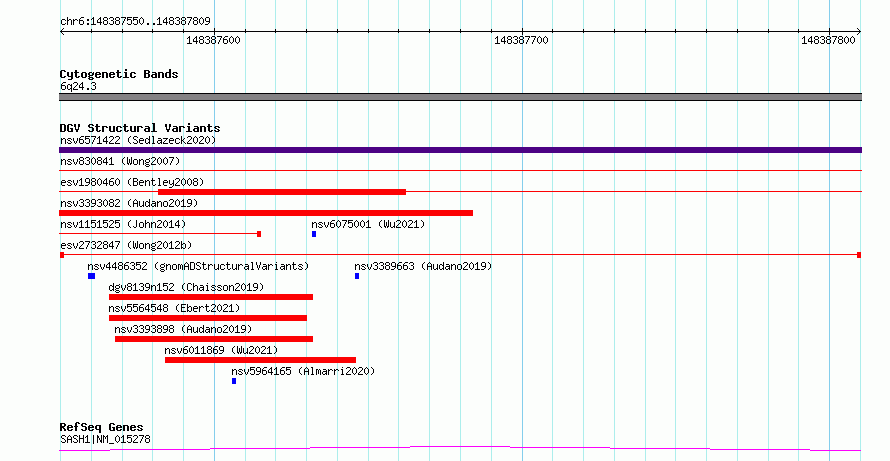
Task: Select the red nsv5564548 variant bar
Action: click(x=208, y=318)
